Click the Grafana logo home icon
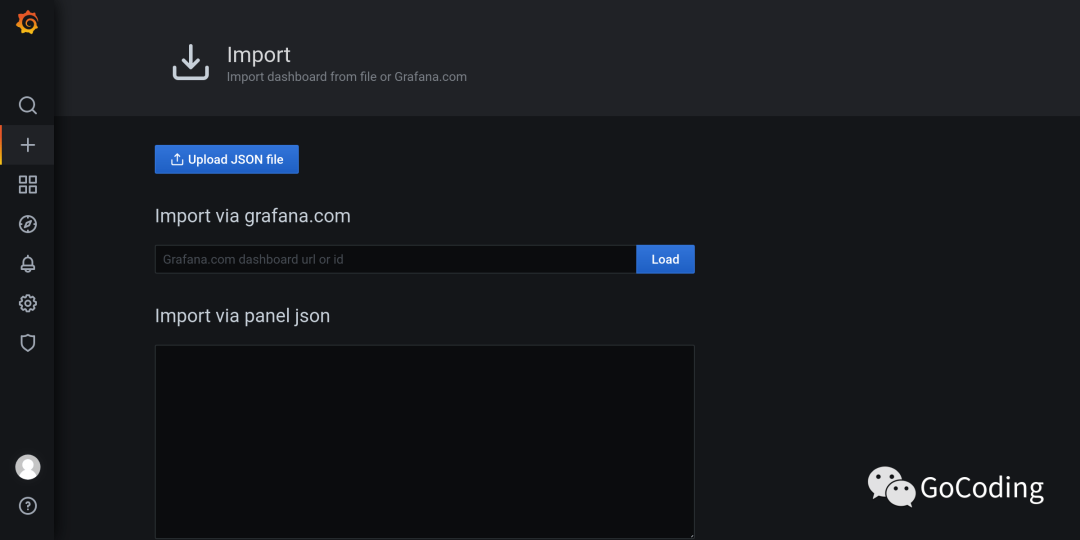1080x540 pixels. point(27,23)
